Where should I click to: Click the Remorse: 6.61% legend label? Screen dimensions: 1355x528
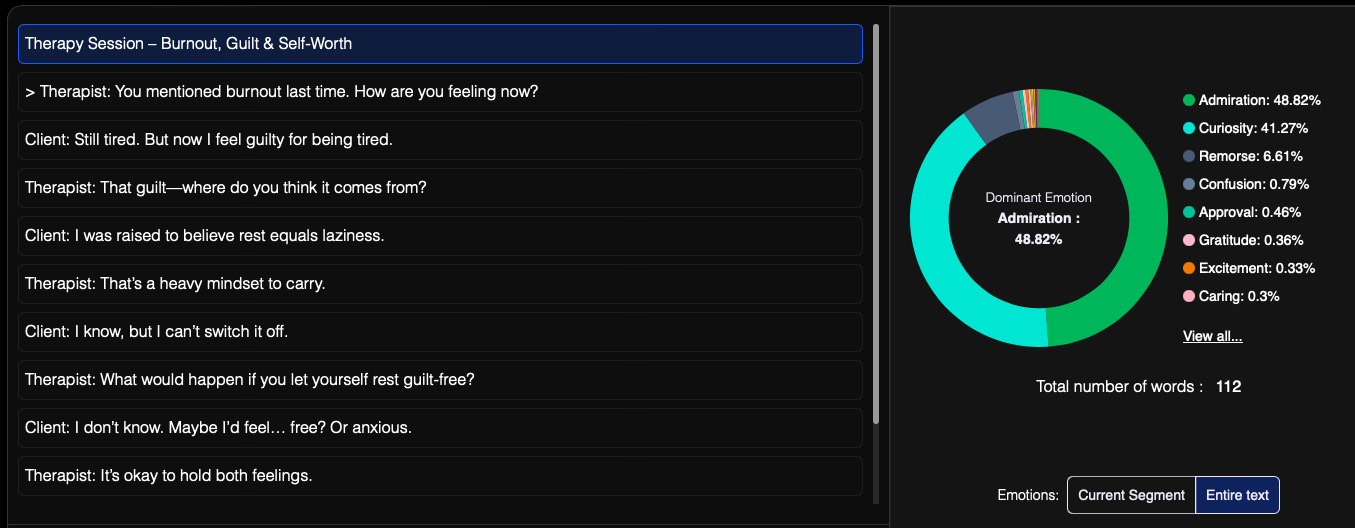click(1251, 156)
